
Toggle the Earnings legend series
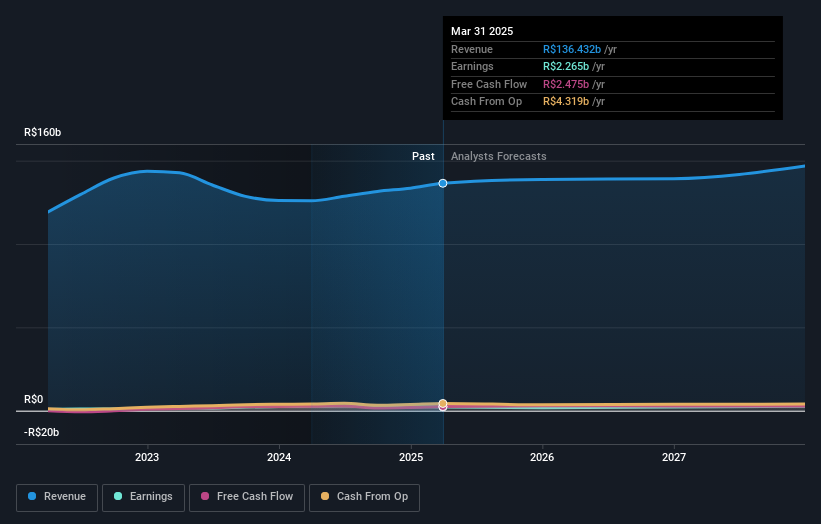click(x=143, y=497)
